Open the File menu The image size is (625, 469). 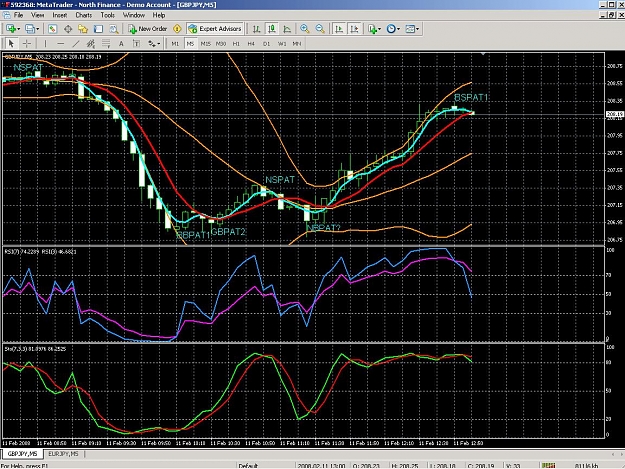[x=18, y=15]
